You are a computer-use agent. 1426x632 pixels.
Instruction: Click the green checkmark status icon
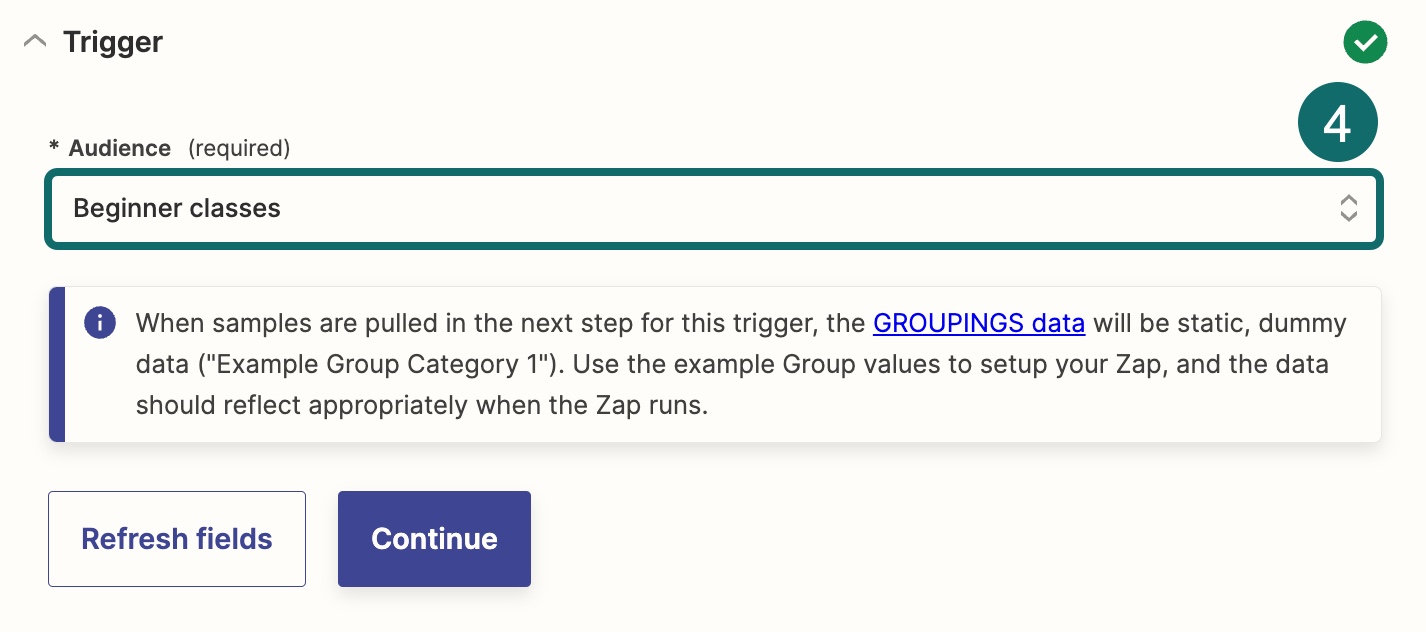point(1365,42)
